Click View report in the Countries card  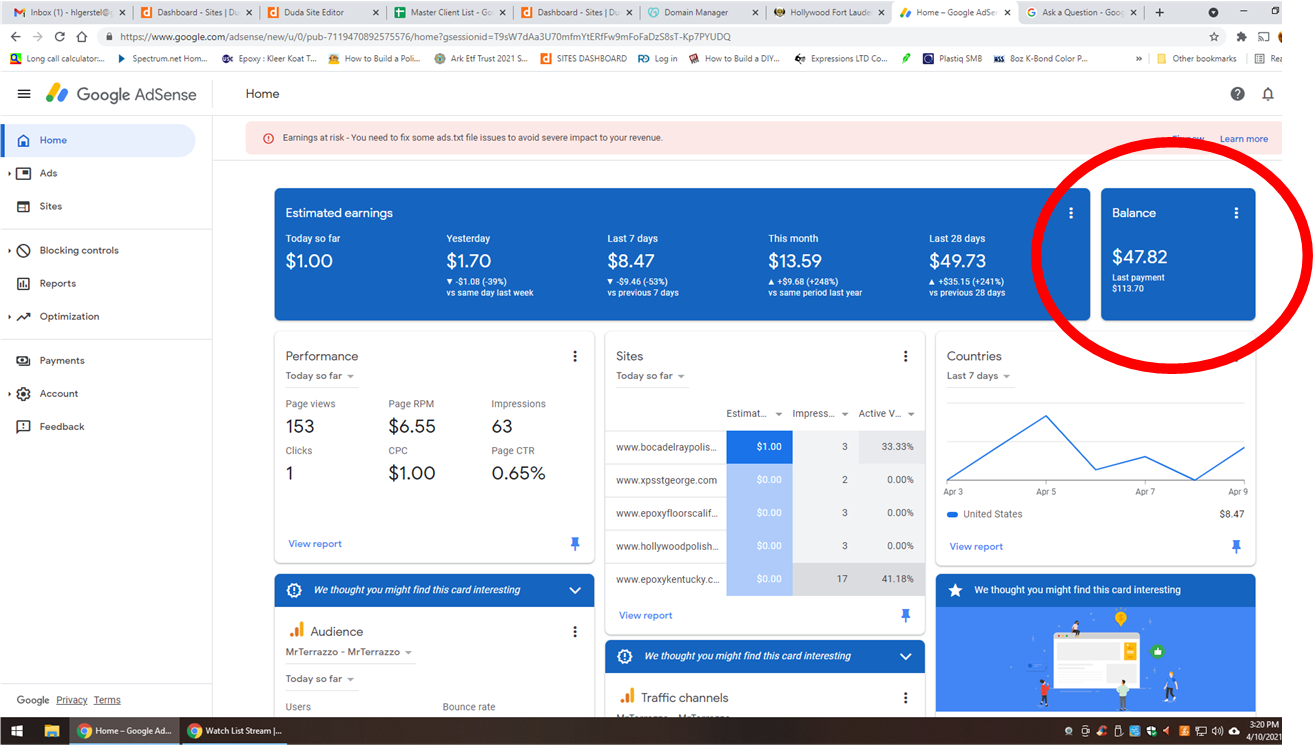tap(976, 547)
